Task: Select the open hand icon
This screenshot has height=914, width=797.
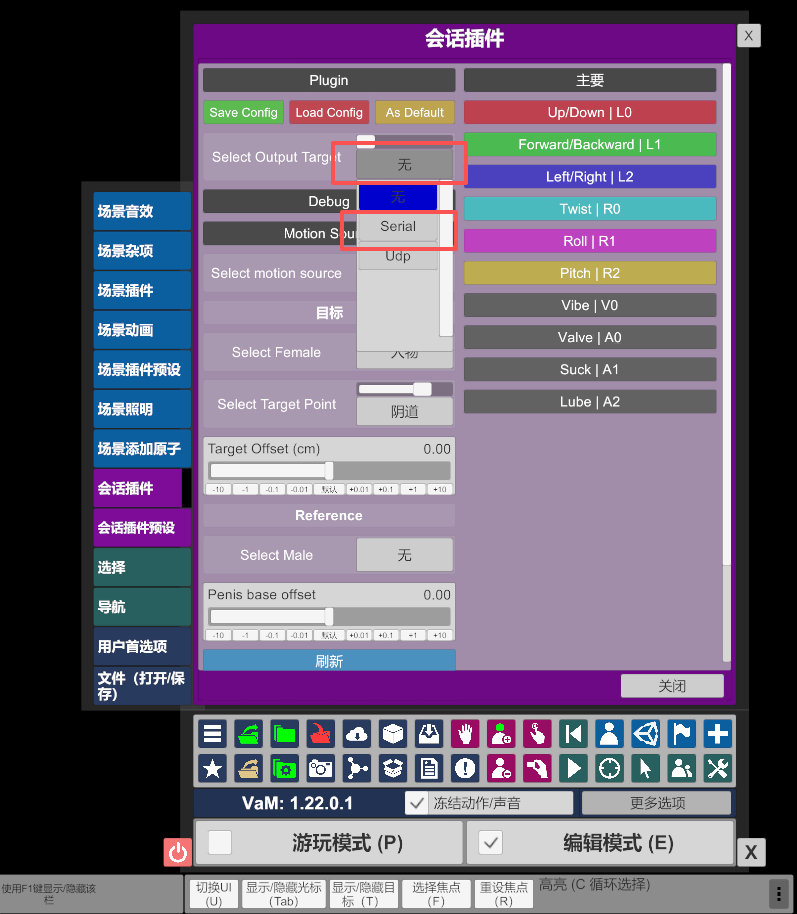Action: click(465, 733)
